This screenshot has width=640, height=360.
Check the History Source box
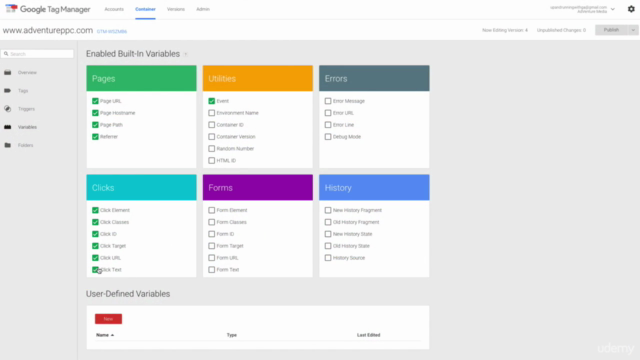pyautogui.click(x=328, y=258)
